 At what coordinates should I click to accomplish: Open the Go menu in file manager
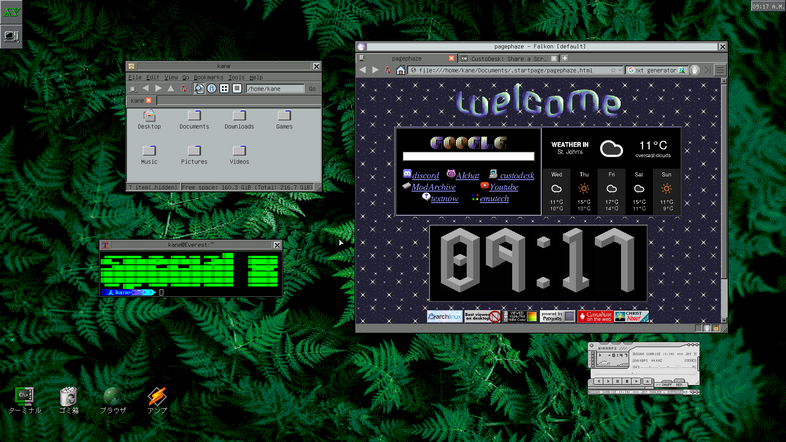pos(185,77)
